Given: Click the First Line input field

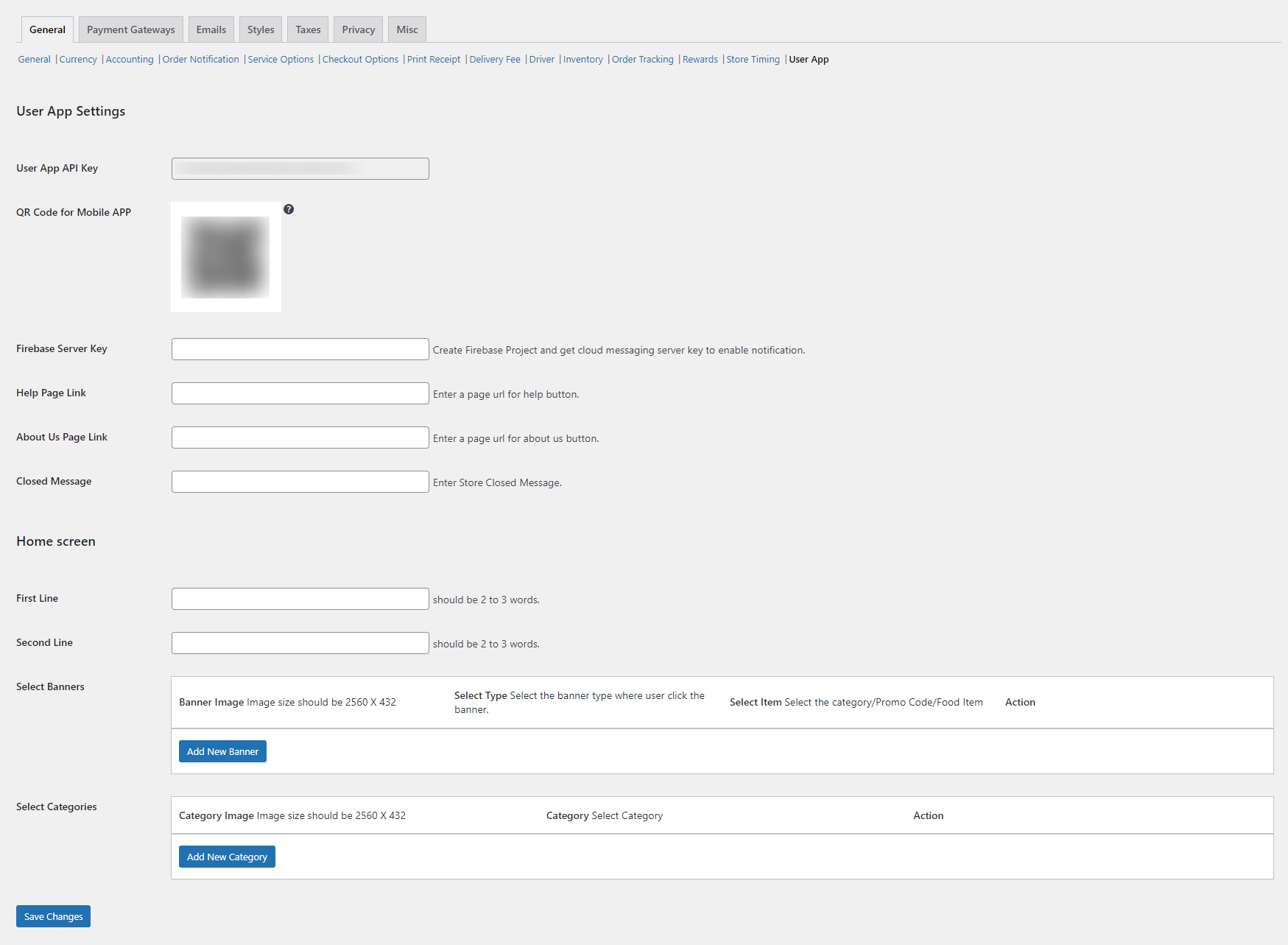Looking at the screenshot, I should (300, 599).
